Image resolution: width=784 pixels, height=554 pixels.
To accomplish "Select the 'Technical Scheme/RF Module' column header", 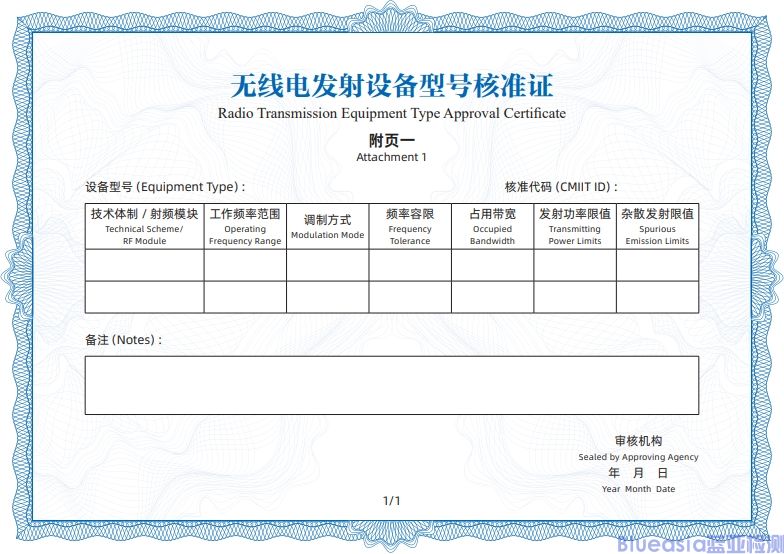I will 145,227.
